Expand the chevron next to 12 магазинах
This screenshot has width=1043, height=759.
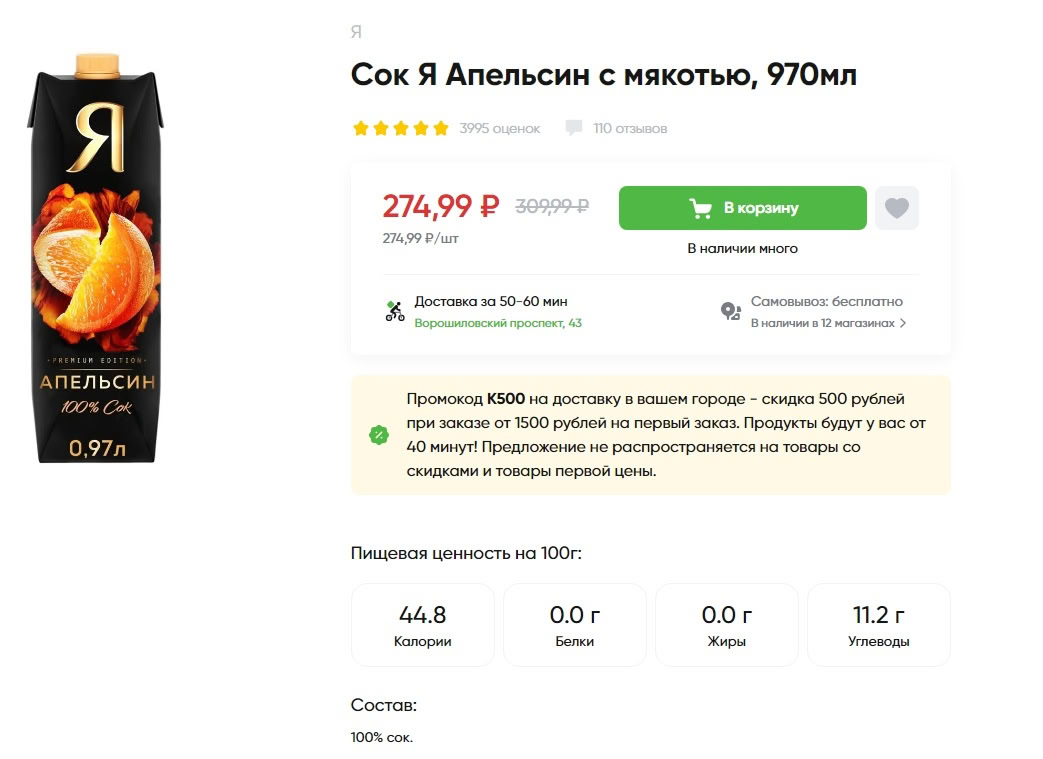[903, 324]
